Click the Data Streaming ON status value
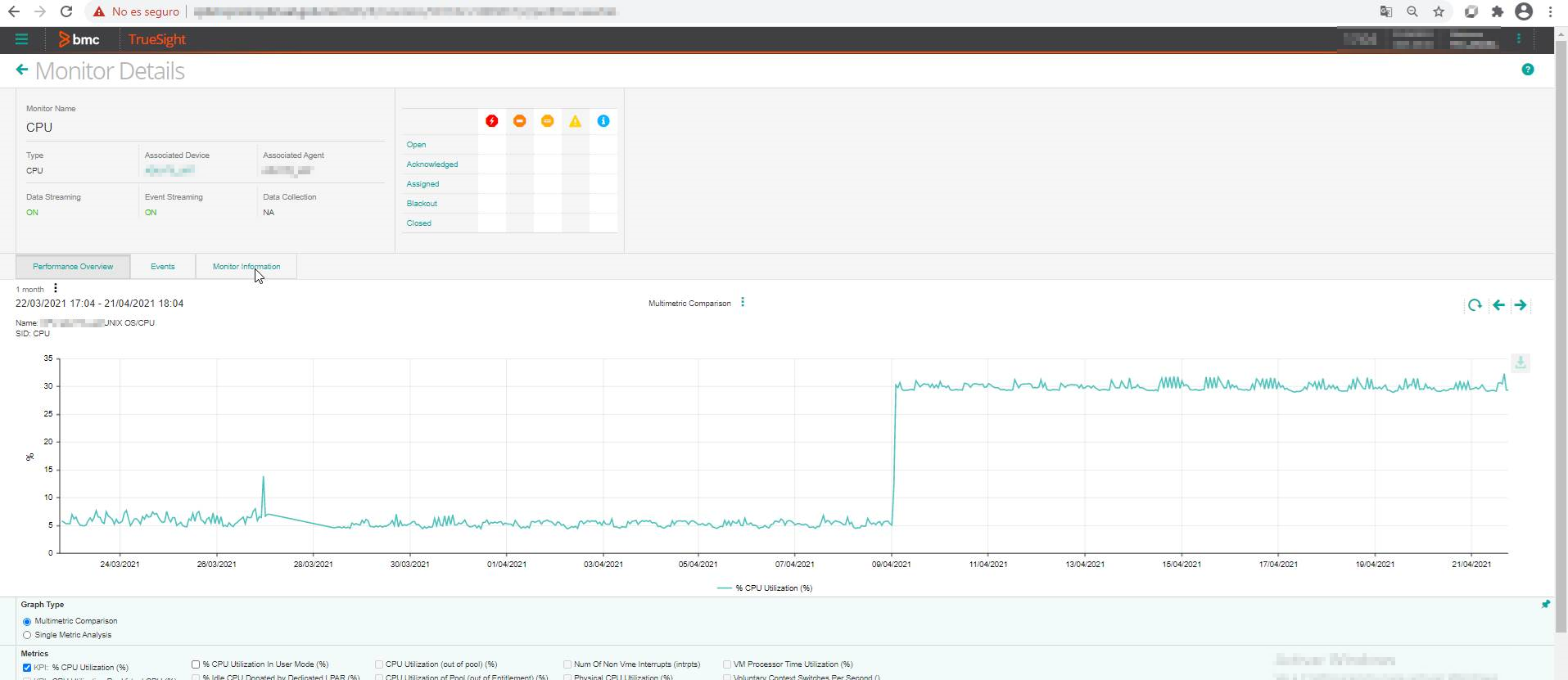Screen dimensions: 1568x680 32,213
